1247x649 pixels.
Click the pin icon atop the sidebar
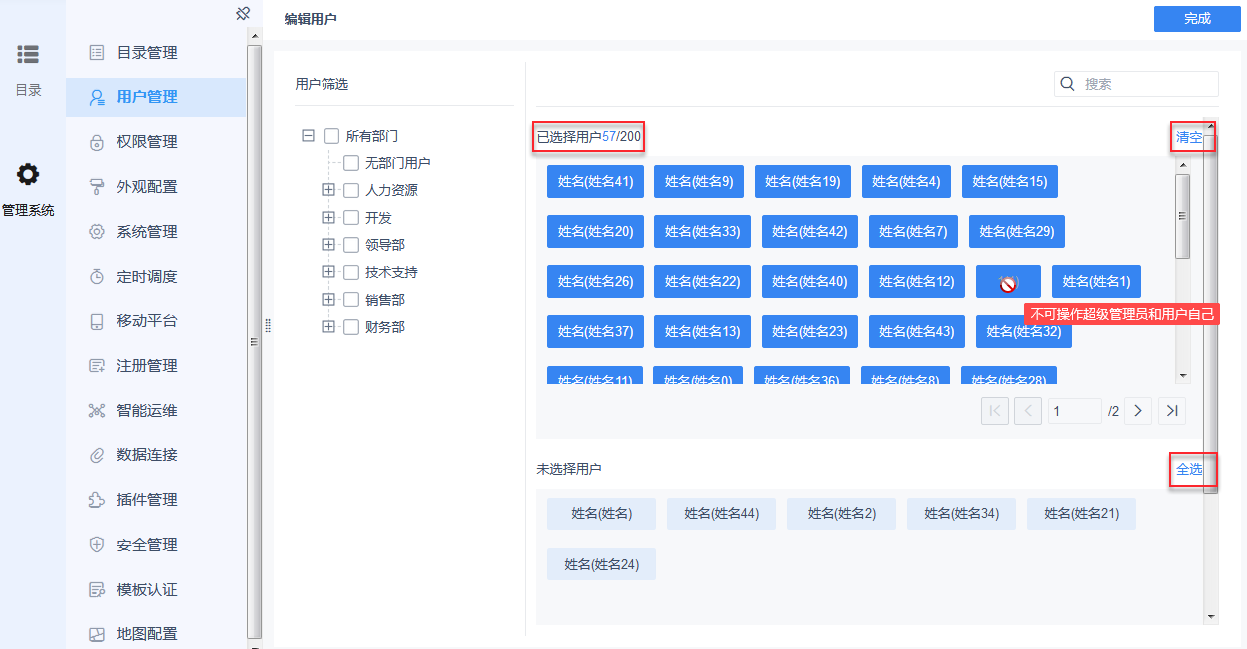coord(242,14)
